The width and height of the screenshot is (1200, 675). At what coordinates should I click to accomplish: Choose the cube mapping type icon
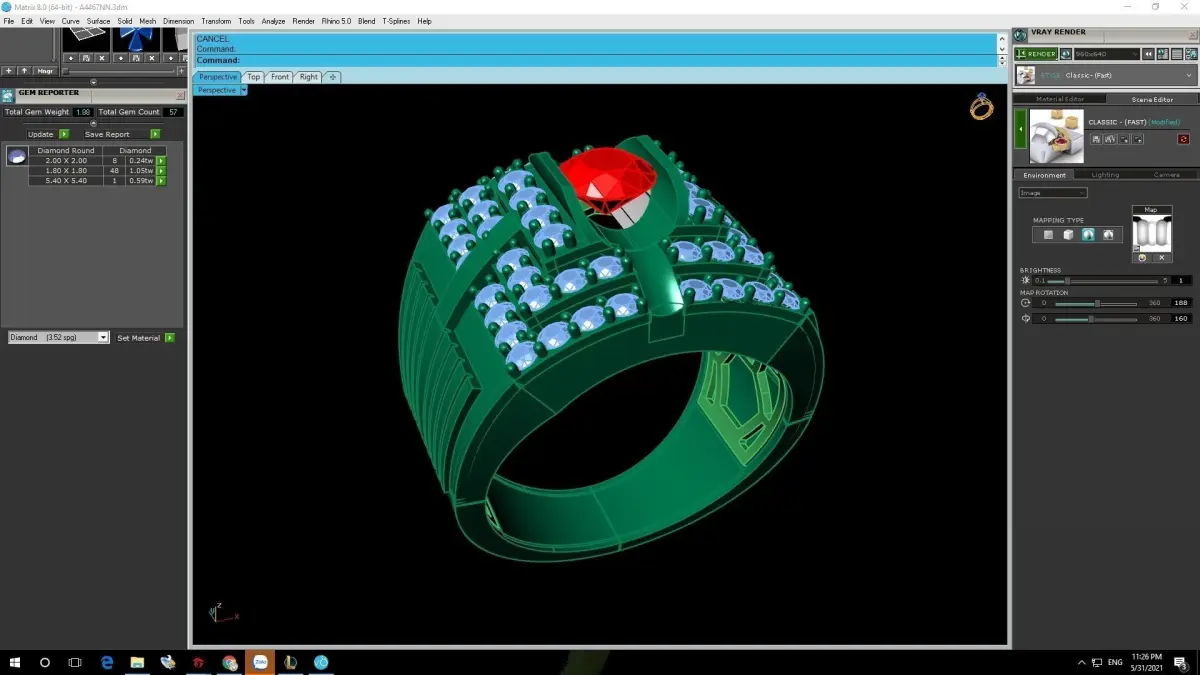pyautogui.click(x=1067, y=235)
